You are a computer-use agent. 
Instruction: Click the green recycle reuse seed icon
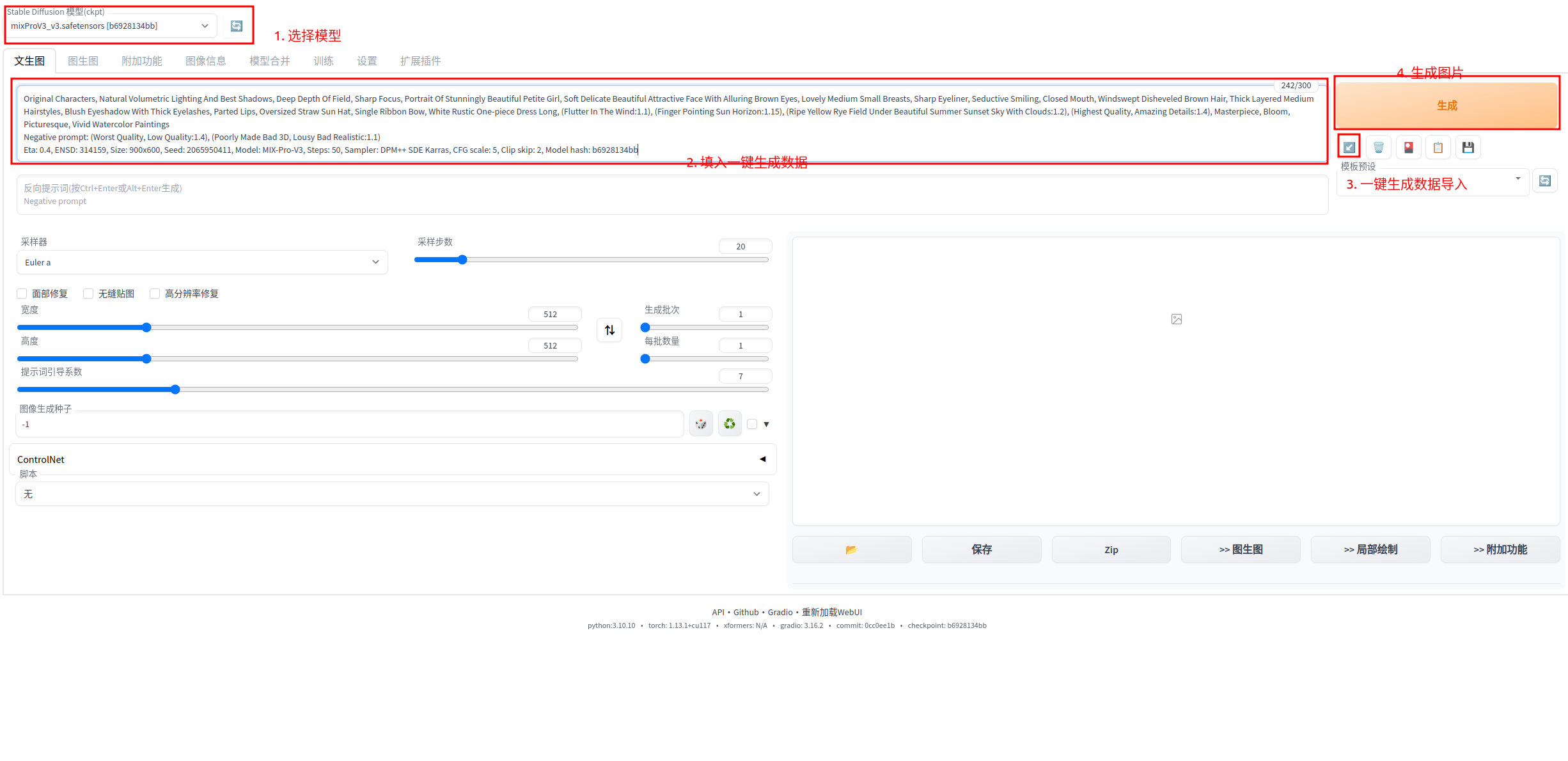730,424
